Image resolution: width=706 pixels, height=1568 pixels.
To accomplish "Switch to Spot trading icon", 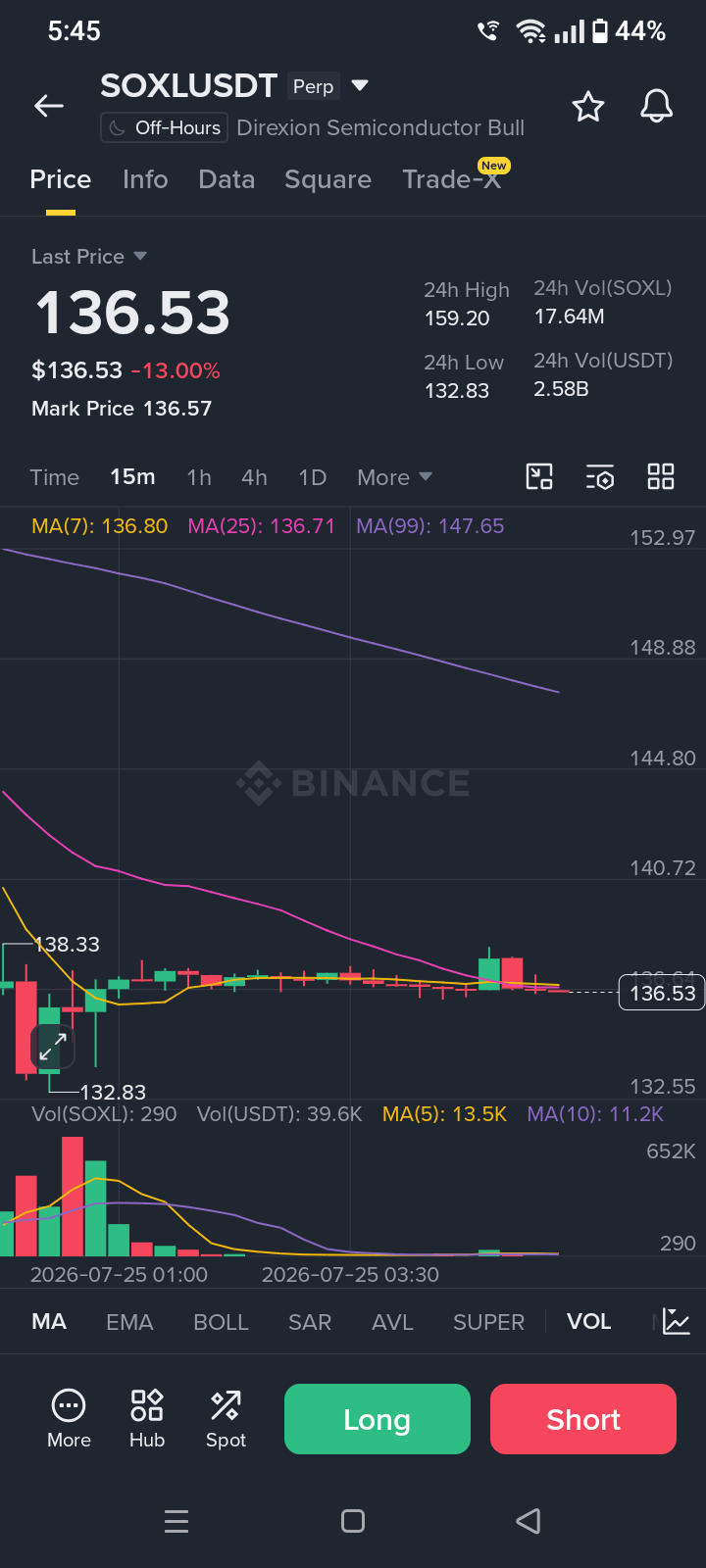I will tap(226, 1419).
